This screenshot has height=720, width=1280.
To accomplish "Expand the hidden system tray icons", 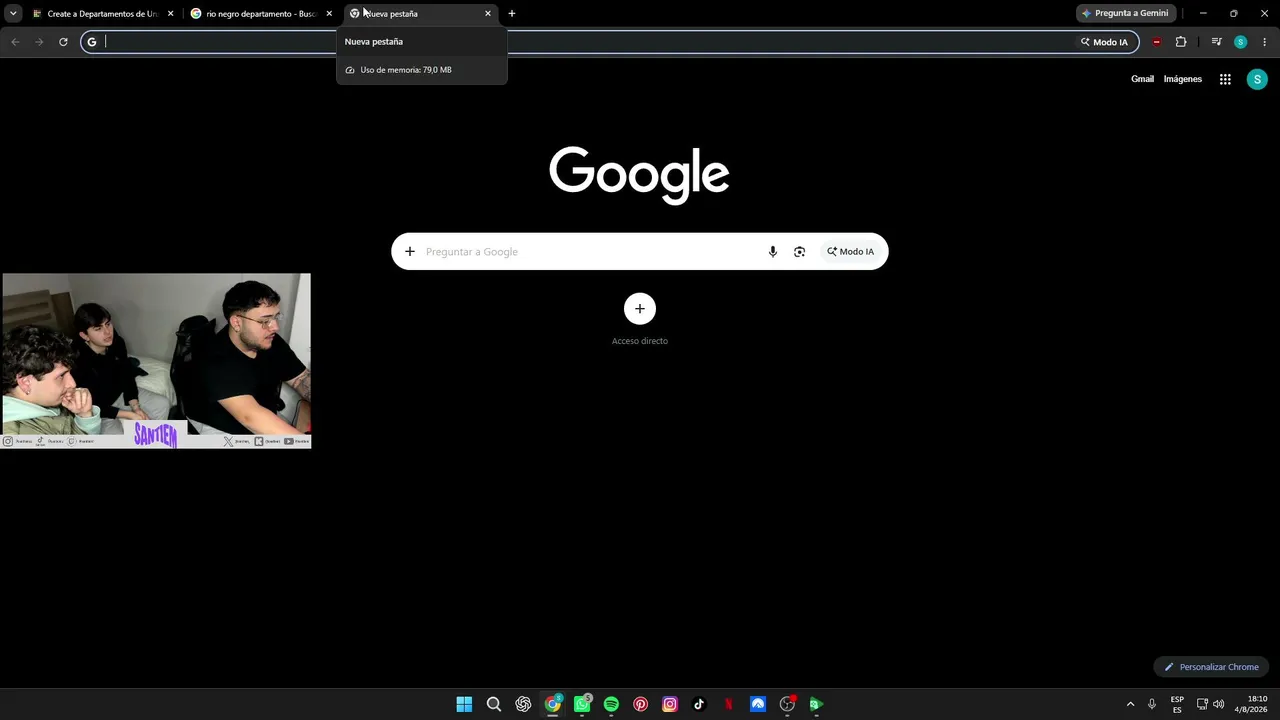I will (1131, 704).
